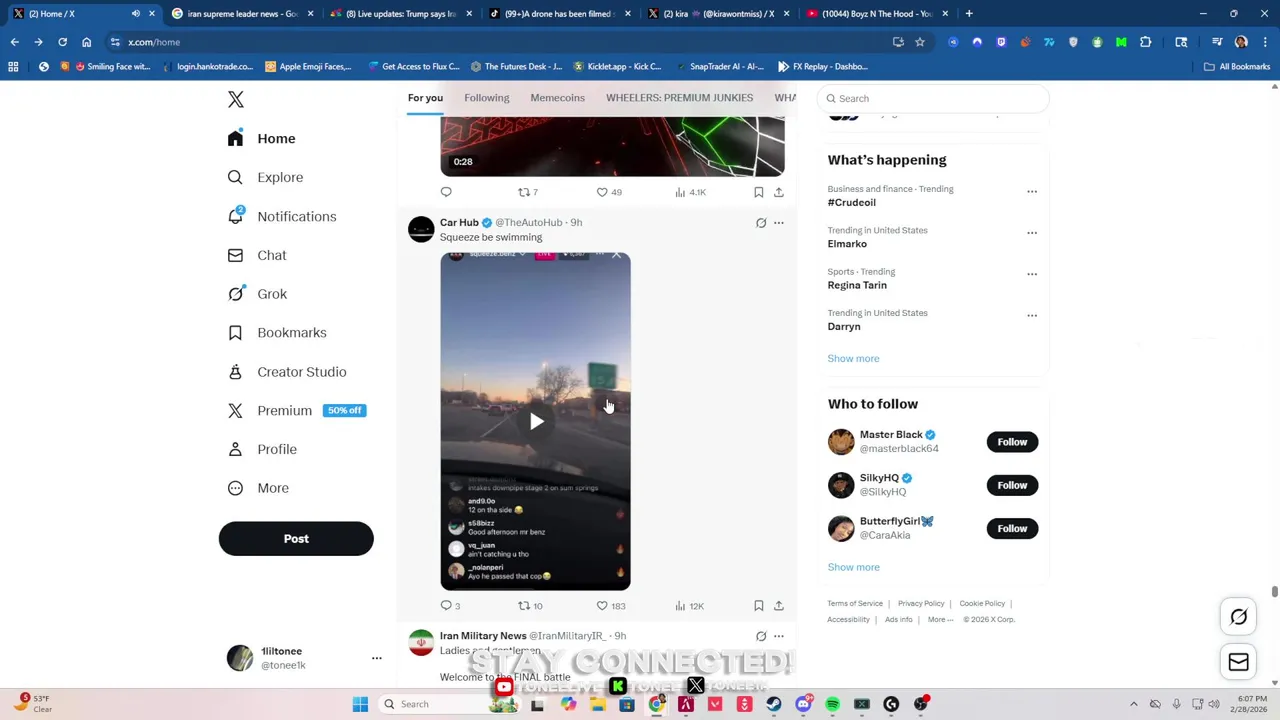Viewport: 1280px width, 720px height.
Task: View Car Hub post 12K views analytics
Action: (x=690, y=606)
